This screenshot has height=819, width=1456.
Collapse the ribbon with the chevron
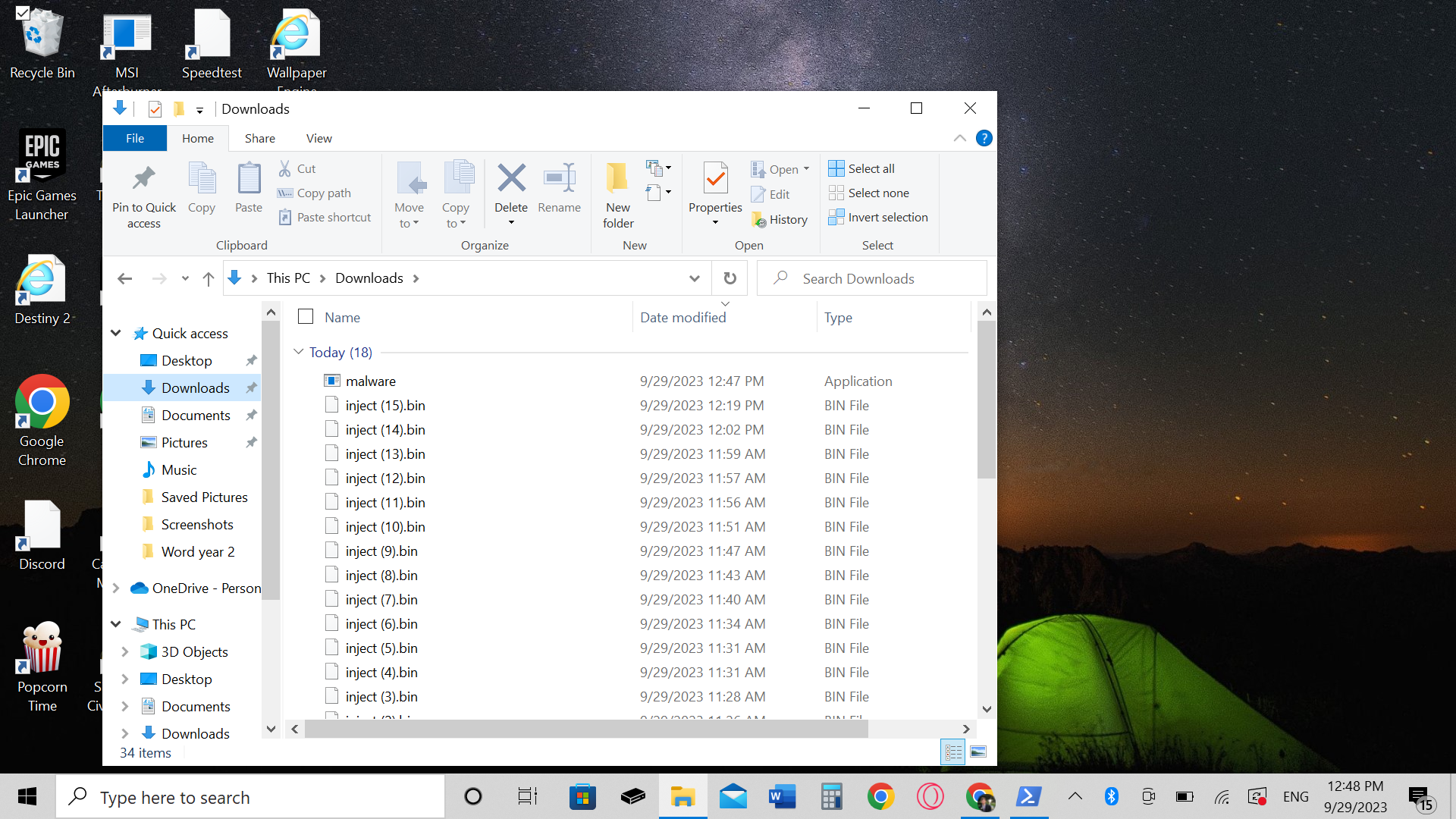click(959, 138)
